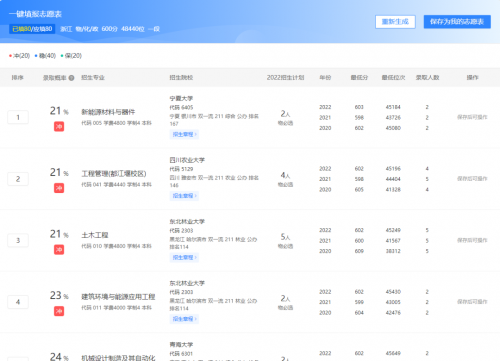Click the order input box showing 4
500x361 pixels.
(x=18, y=302)
